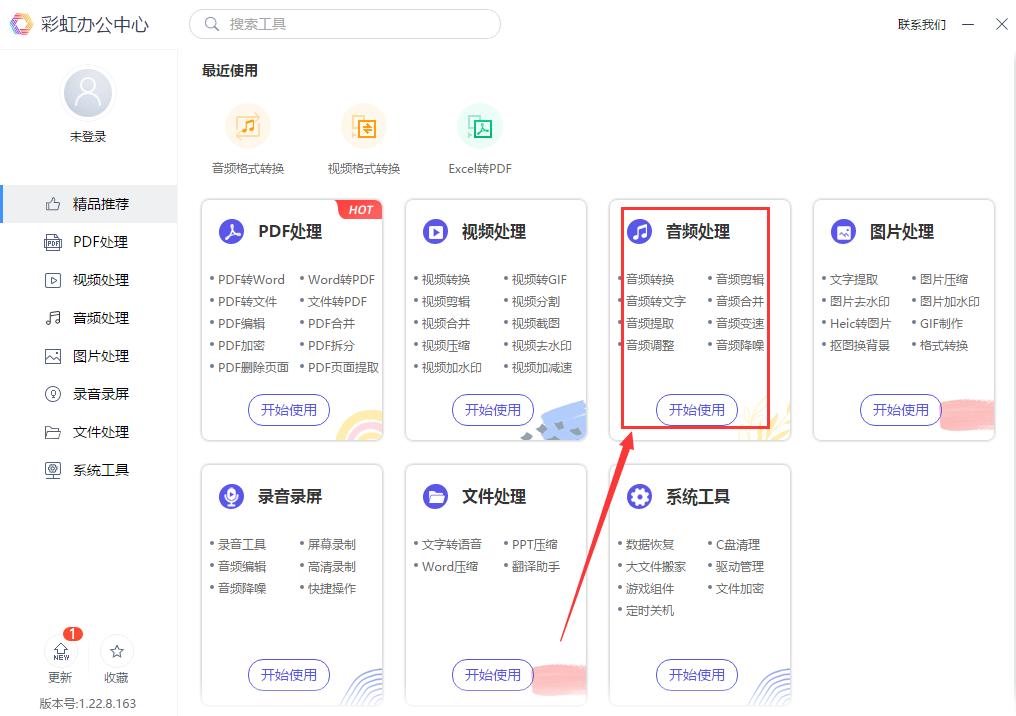Click the 系统工具 gear icon

coord(639,496)
